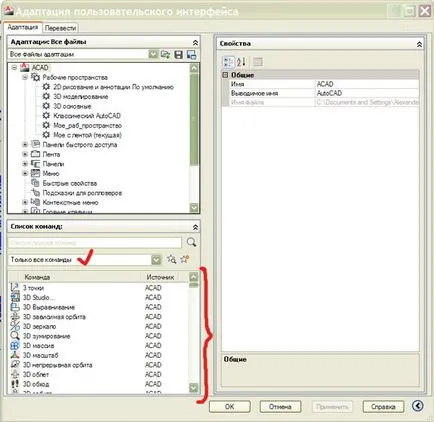Collapse Рабочие пространства node
This screenshot has height=422, width=434.
(x=25, y=77)
